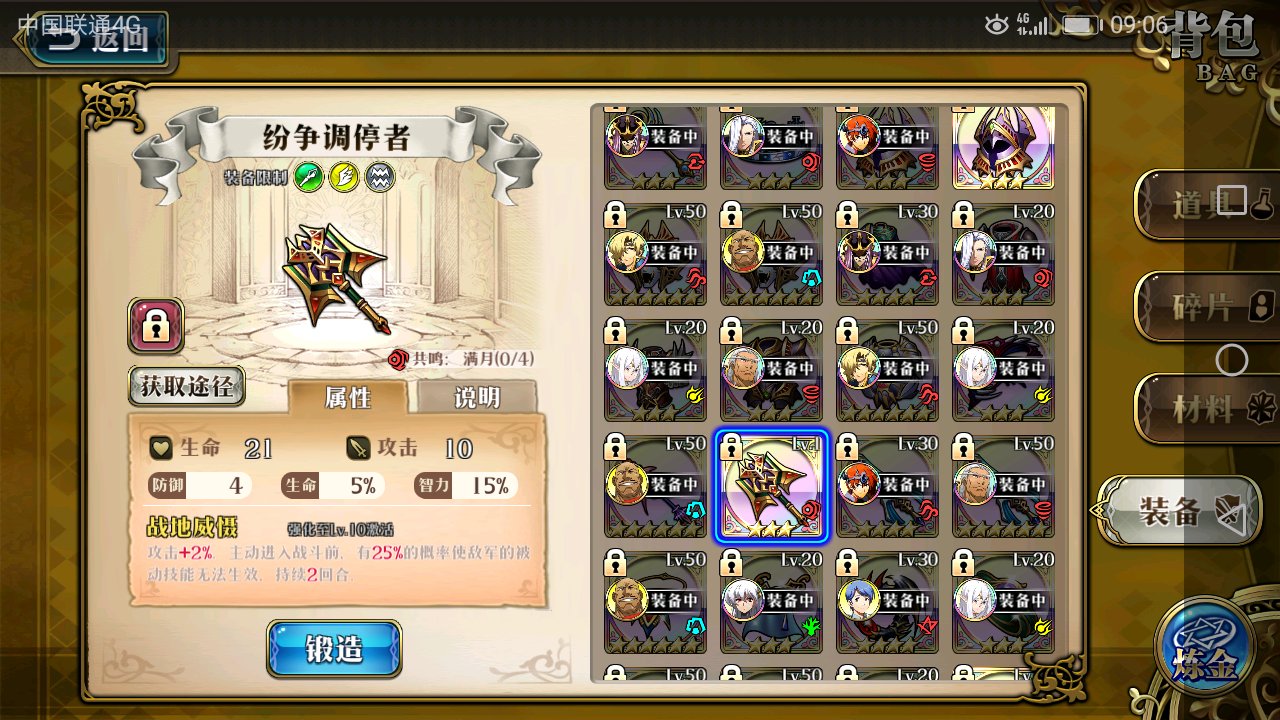Select the purple helmet equipment in top row
The height and width of the screenshot is (720, 1280).
pos(1003,148)
